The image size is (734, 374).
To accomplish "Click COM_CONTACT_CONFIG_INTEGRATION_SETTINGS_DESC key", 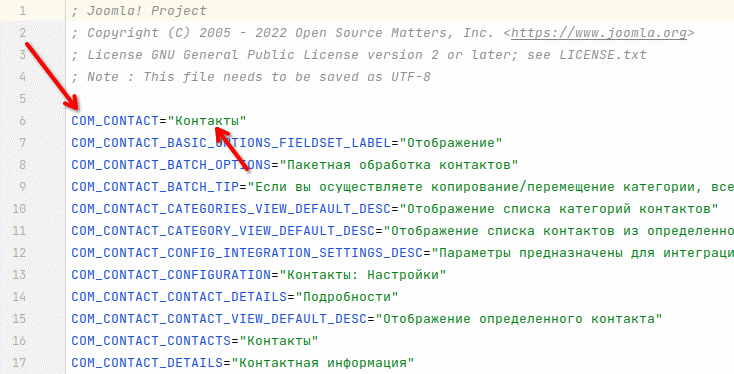I will coord(247,253).
